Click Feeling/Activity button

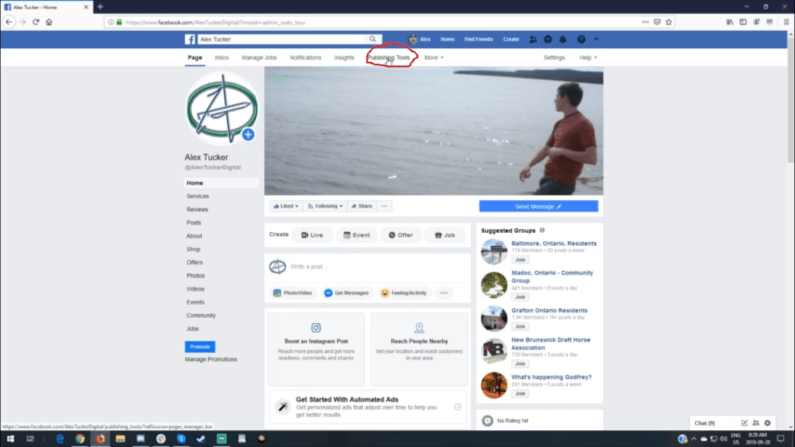click(x=404, y=293)
